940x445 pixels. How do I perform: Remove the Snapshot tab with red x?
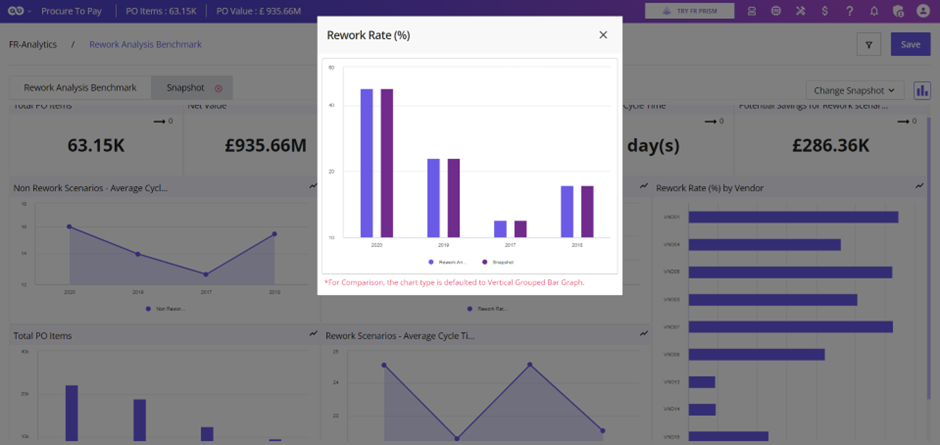[218, 88]
